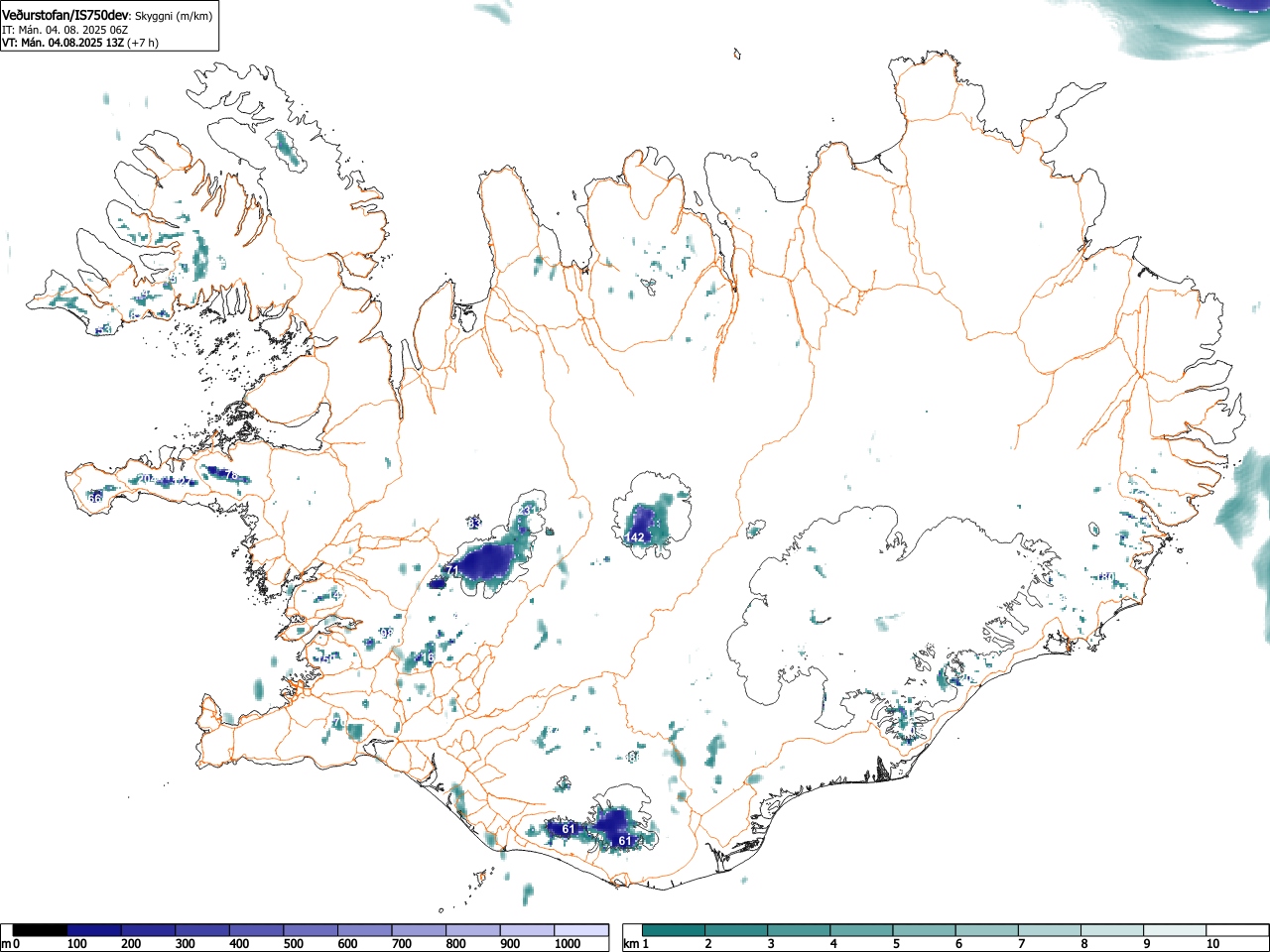This screenshot has height=952, width=1270.
Task: Pick the 700–800 m legend swatch
Action: pyautogui.click(x=420, y=930)
